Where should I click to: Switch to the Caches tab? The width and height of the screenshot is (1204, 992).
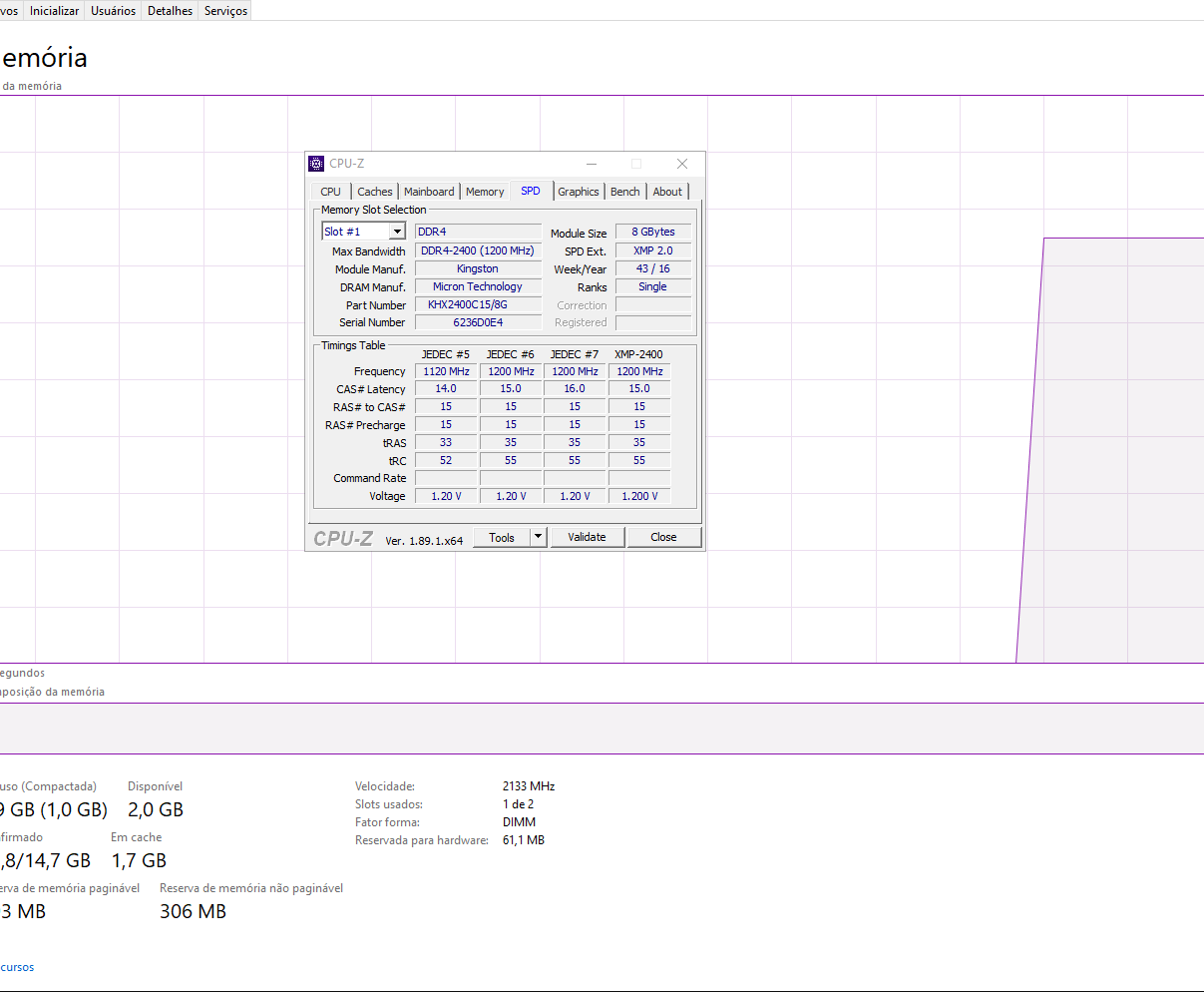pyautogui.click(x=375, y=192)
